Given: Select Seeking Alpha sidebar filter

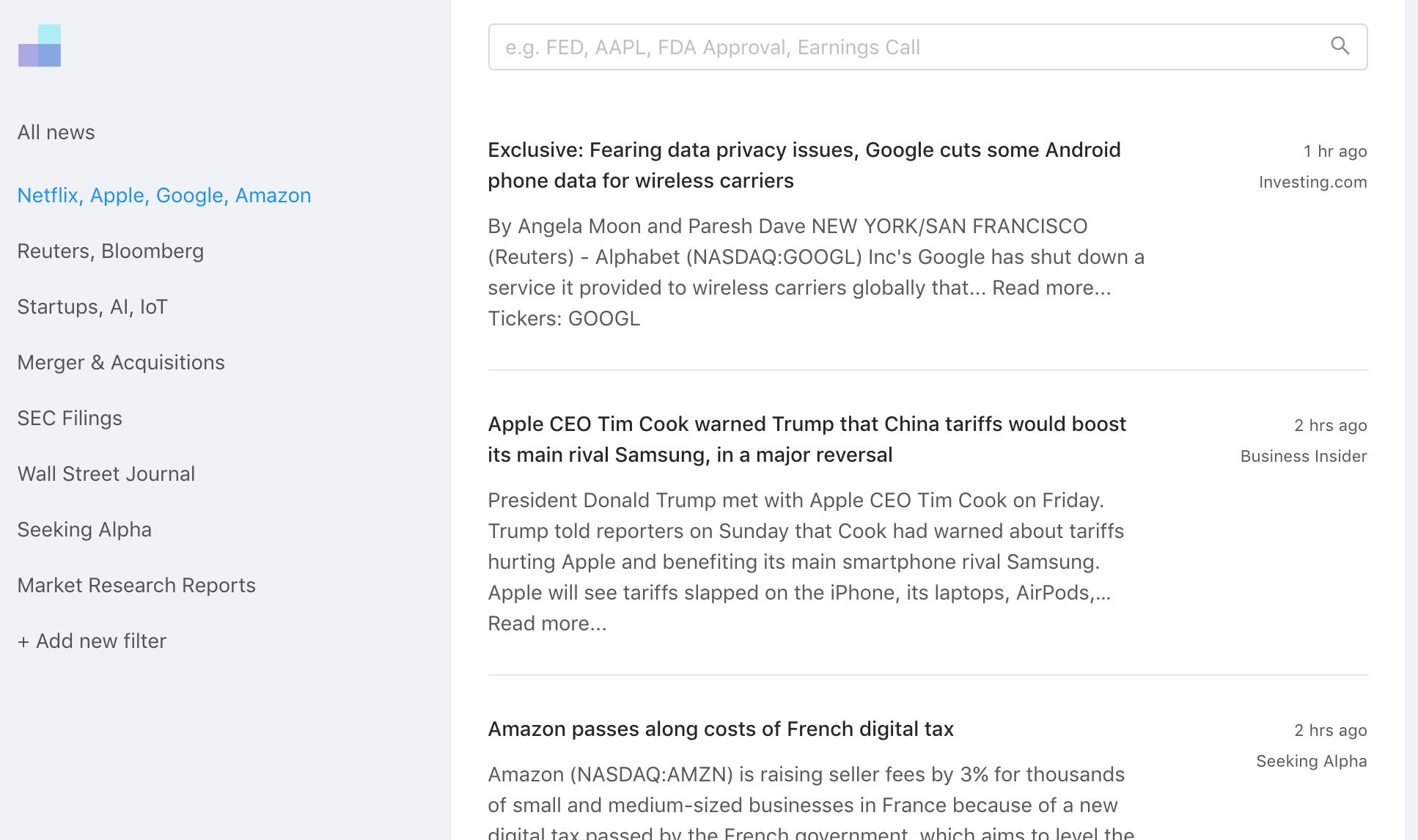Looking at the screenshot, I should [84, 530].
